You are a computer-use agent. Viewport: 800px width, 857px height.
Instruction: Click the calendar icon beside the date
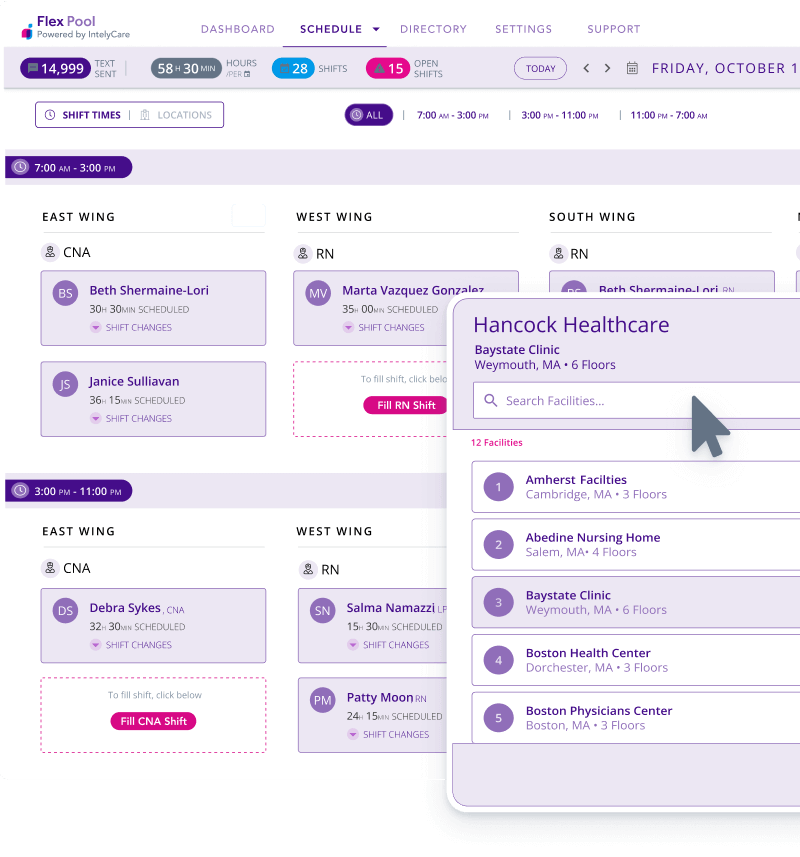coord(632,69)
